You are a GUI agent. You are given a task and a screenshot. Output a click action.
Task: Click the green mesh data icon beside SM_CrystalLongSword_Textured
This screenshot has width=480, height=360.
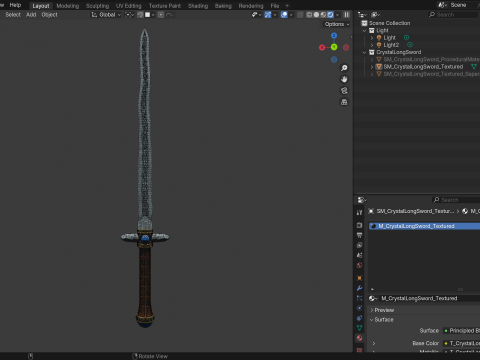point(474,67)
